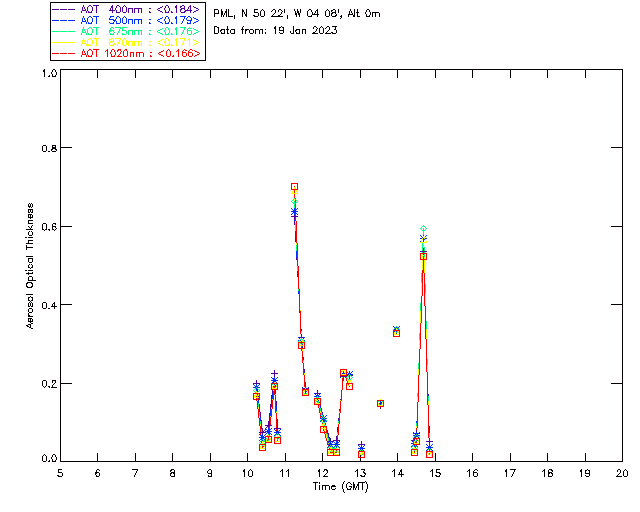Click the isolated data marker near 13.5 GMT
Image resolution: width=640 pixels, height=512 pixels.
tap(380, 403)
